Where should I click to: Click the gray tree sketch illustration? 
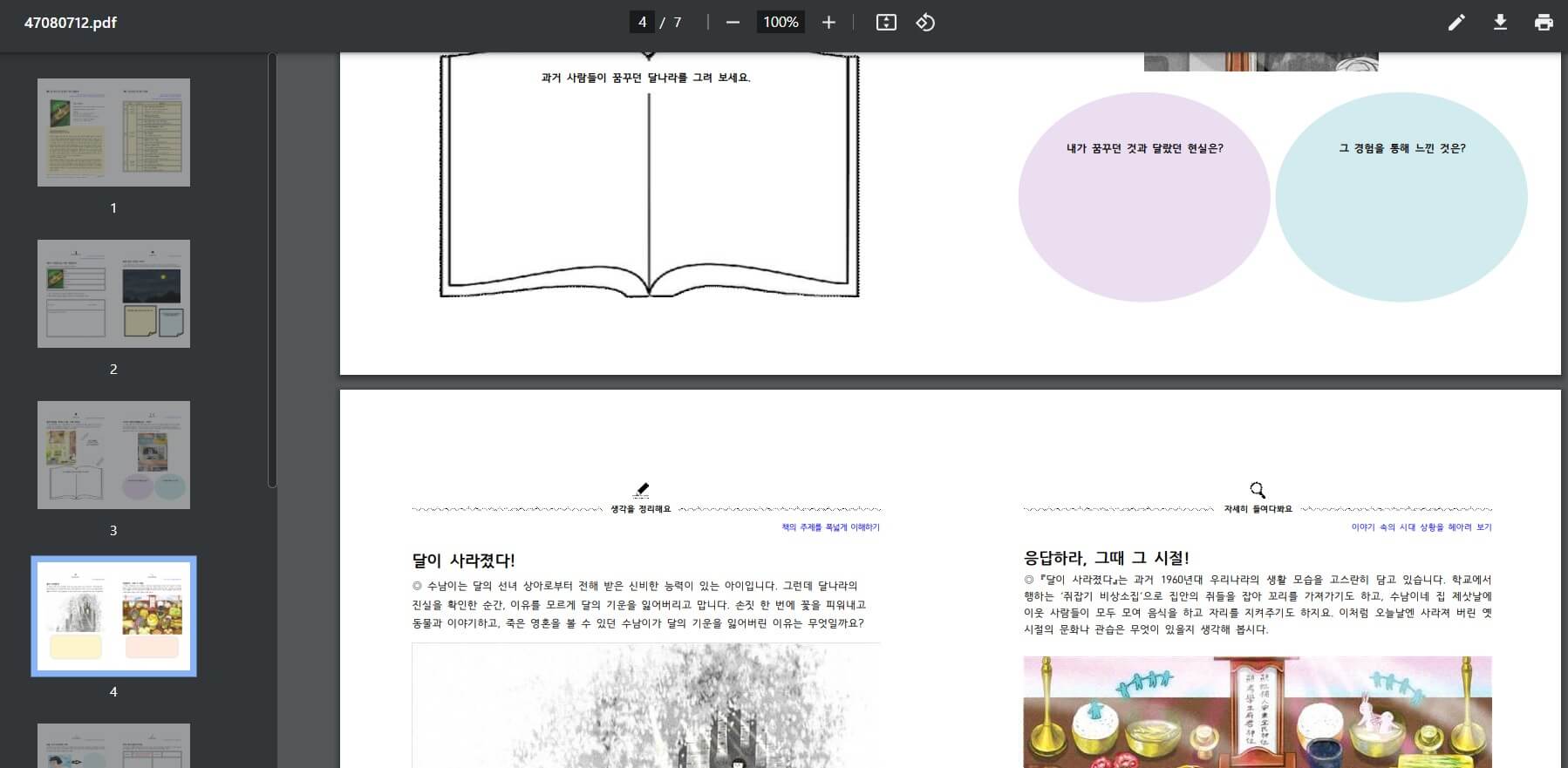click(x=646, y=706)
